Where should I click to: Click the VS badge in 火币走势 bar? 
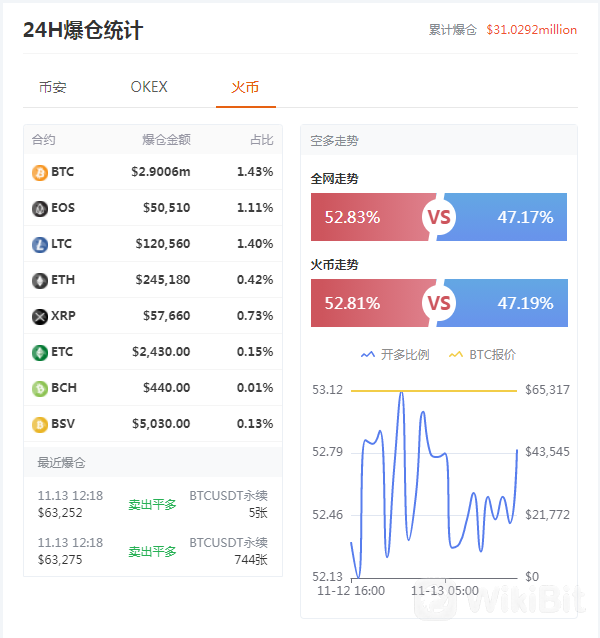(x=439, y=303)
